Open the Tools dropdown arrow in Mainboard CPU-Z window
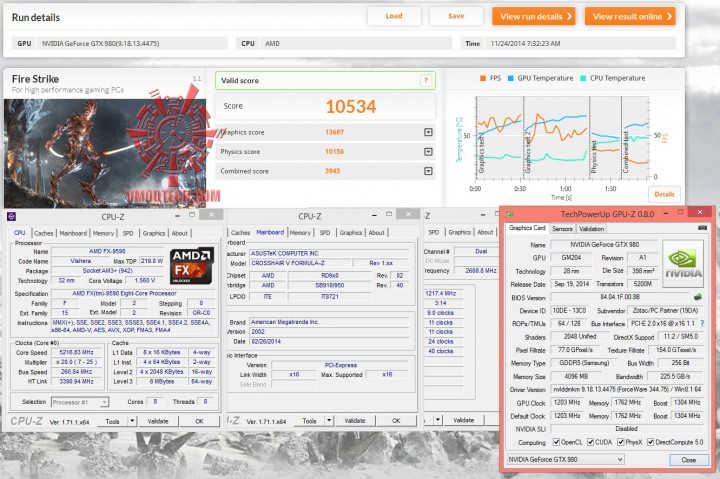 (329, 420)
